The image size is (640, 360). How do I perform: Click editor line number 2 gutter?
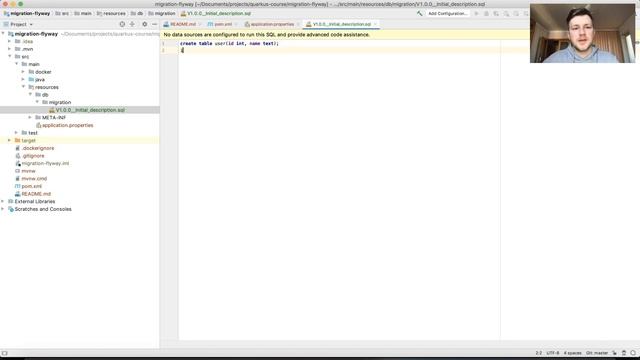coord(164,50)
